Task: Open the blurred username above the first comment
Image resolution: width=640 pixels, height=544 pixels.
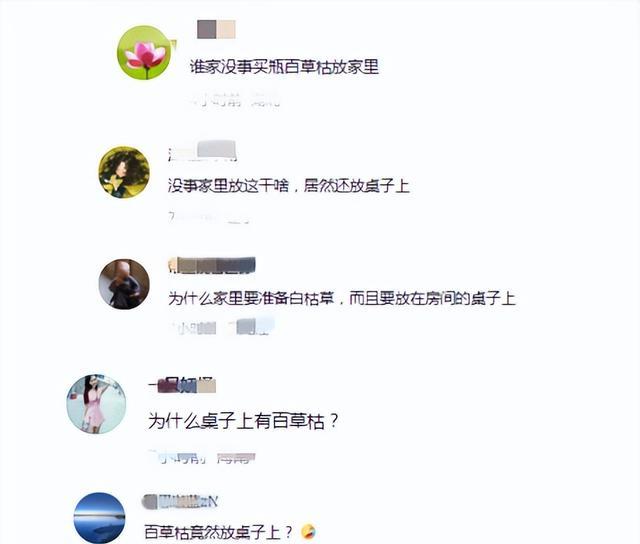Action: (x=216, y=29)
